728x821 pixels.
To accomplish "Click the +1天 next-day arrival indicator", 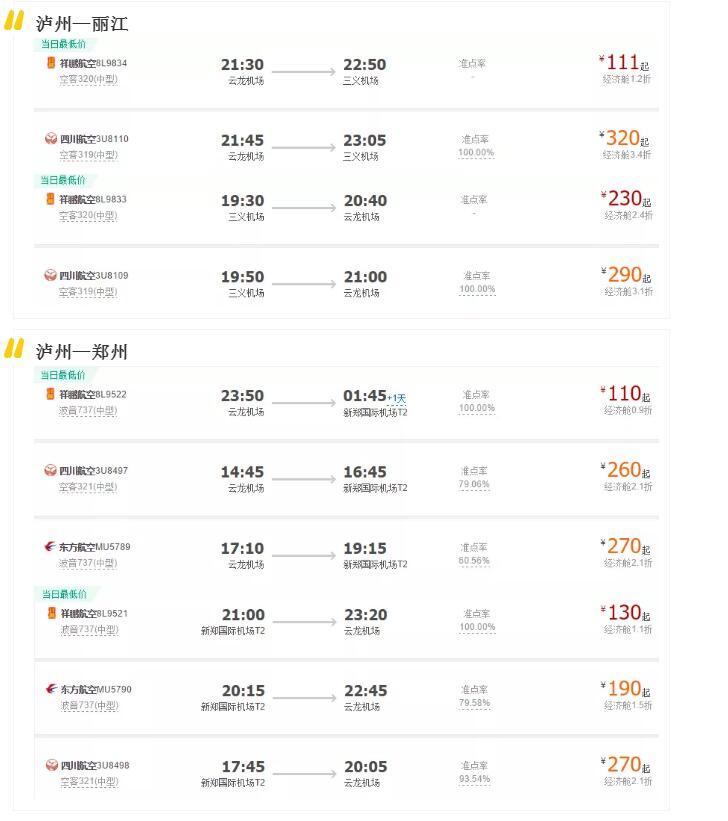I will point(397,397).
